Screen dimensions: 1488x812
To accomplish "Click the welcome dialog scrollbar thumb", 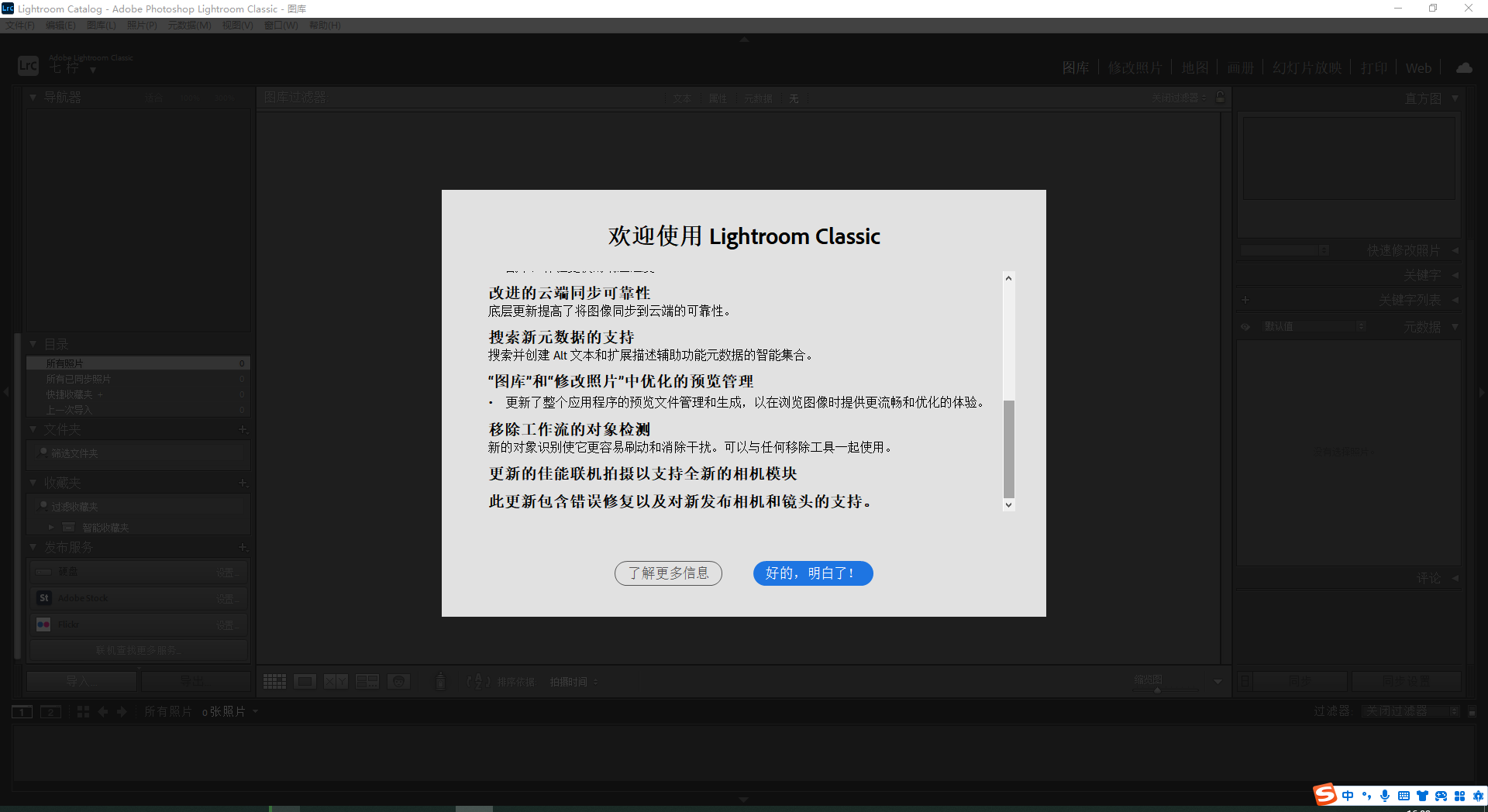I will coord(1008,449).
